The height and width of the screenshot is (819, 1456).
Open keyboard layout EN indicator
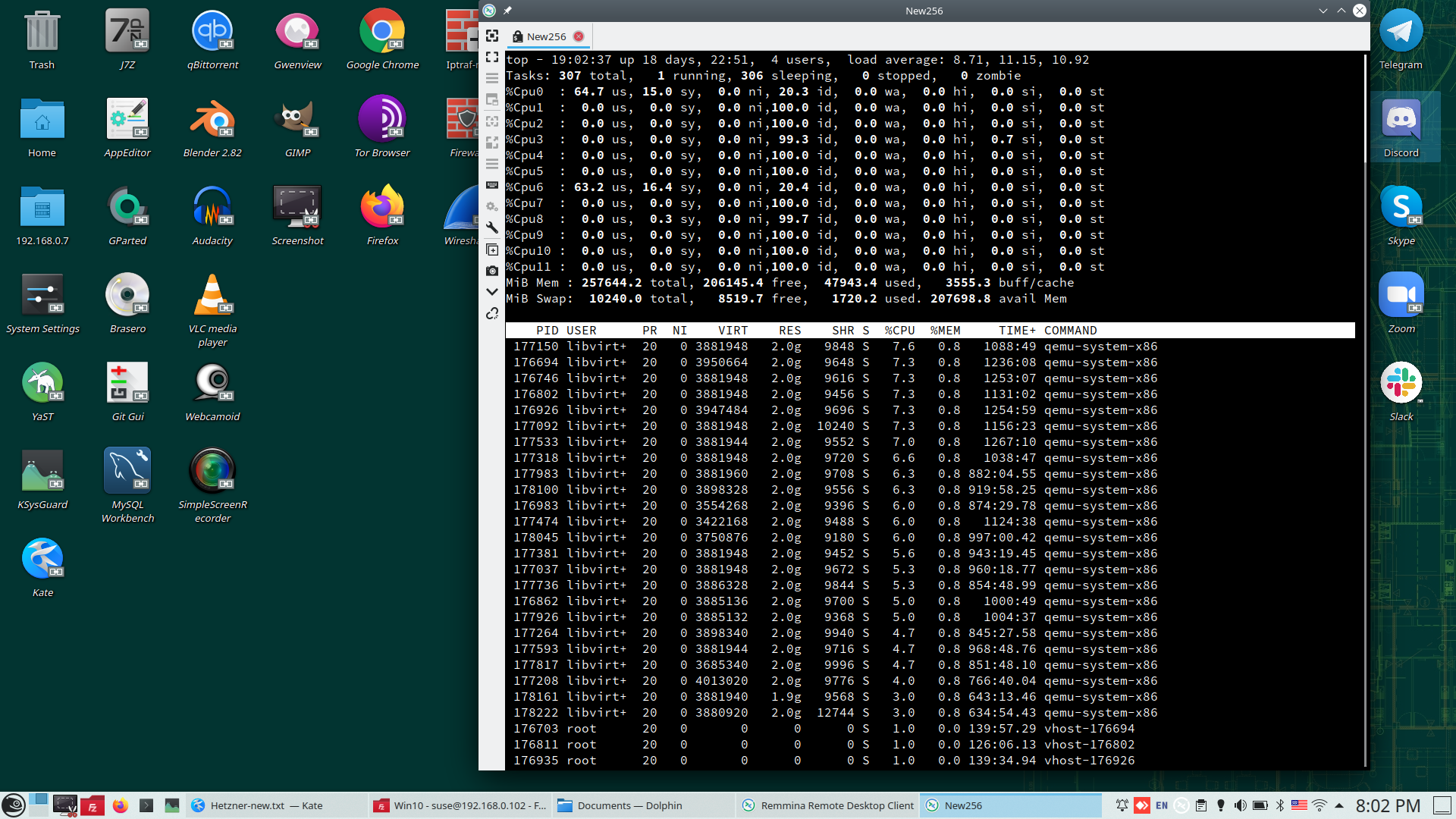1162,805
